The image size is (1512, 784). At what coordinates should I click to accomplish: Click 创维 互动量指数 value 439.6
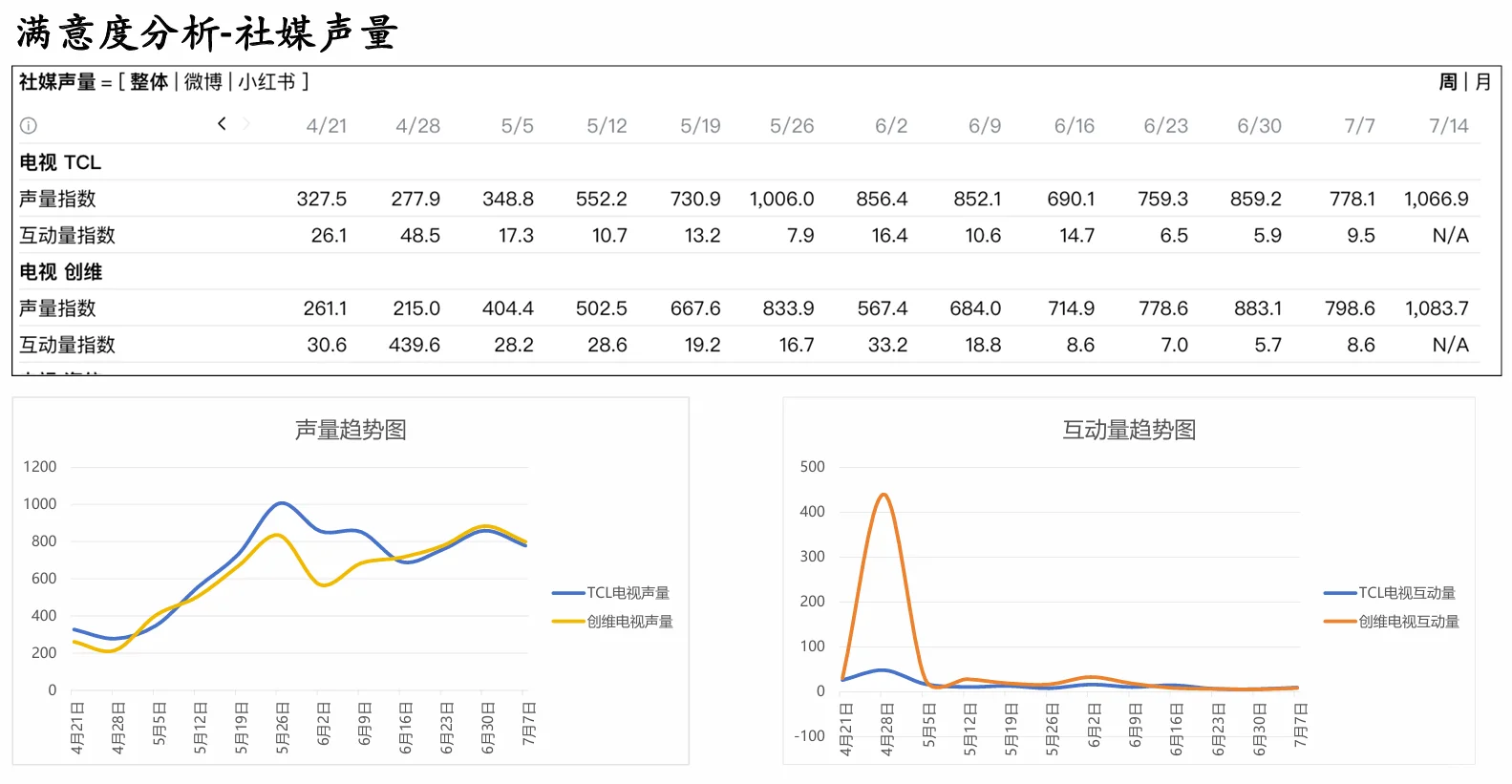[x=415, y=345]
